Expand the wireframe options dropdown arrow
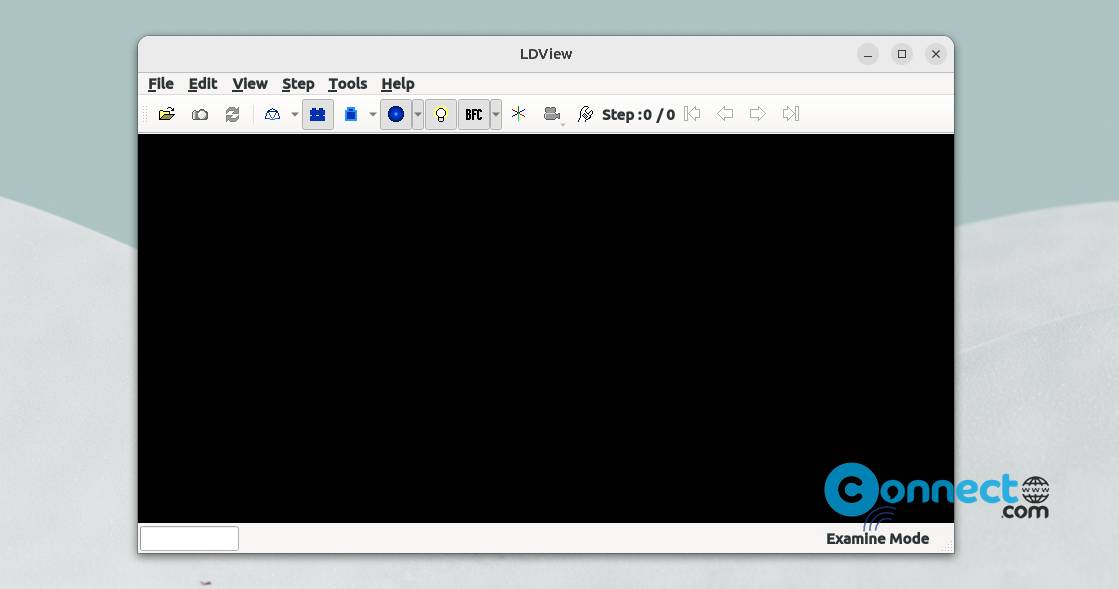1119x589 pixels. 294,114
